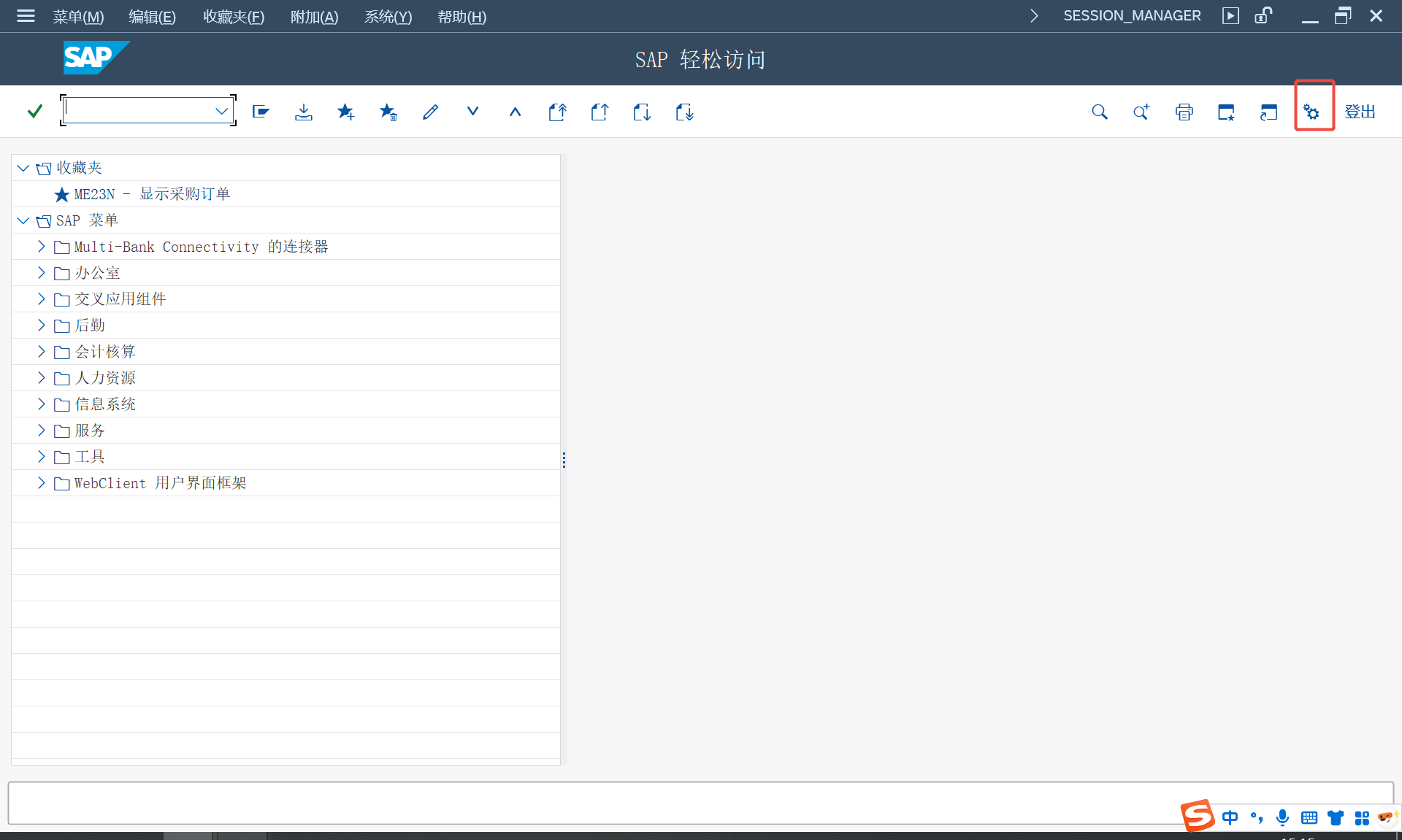1402x840 pixels.
Task: Go to next page with single-down-arrow page icon
Action: [x=642, y=112]
